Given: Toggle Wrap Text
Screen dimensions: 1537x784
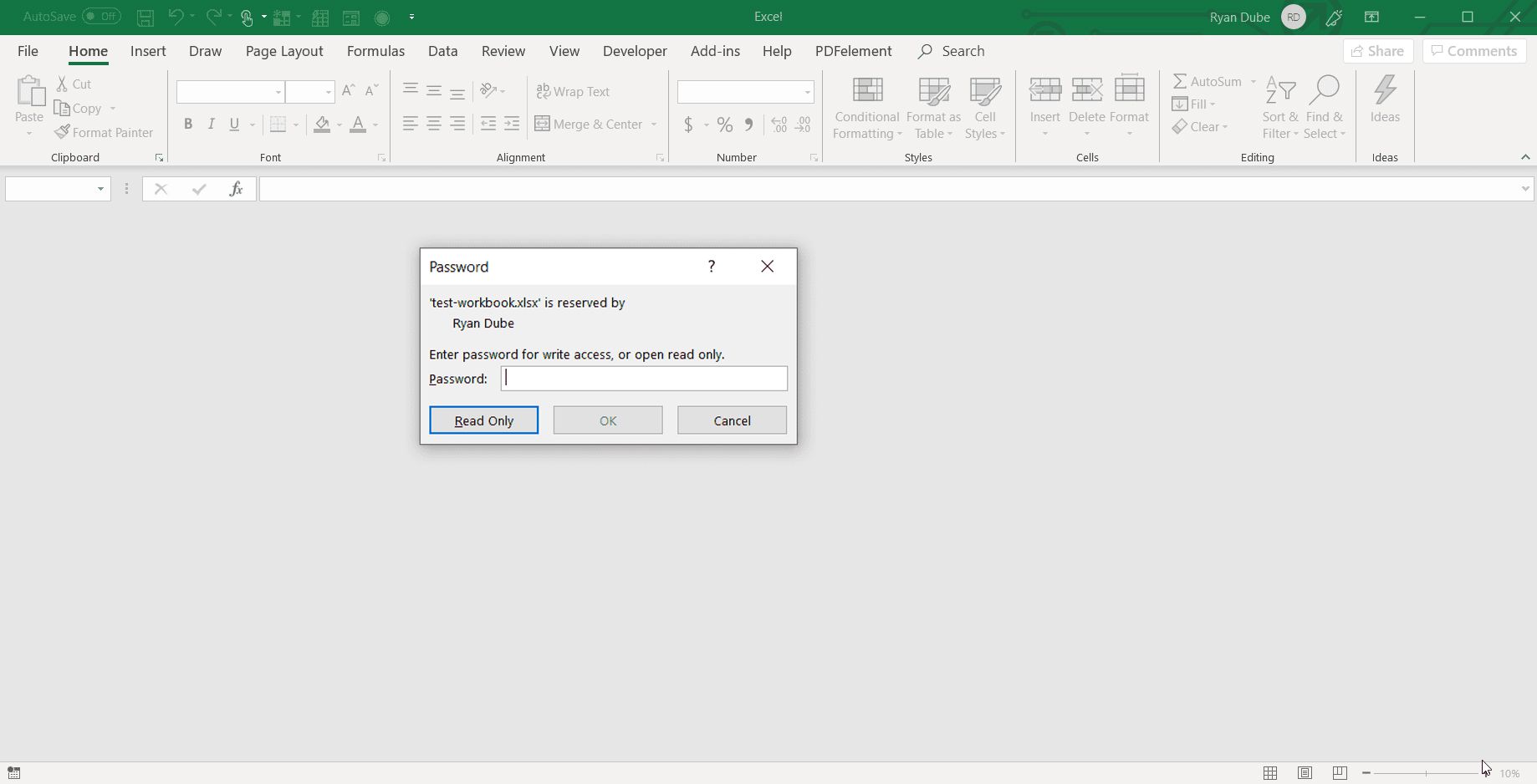Looking at the screenshot, I should tap(573, 91).
